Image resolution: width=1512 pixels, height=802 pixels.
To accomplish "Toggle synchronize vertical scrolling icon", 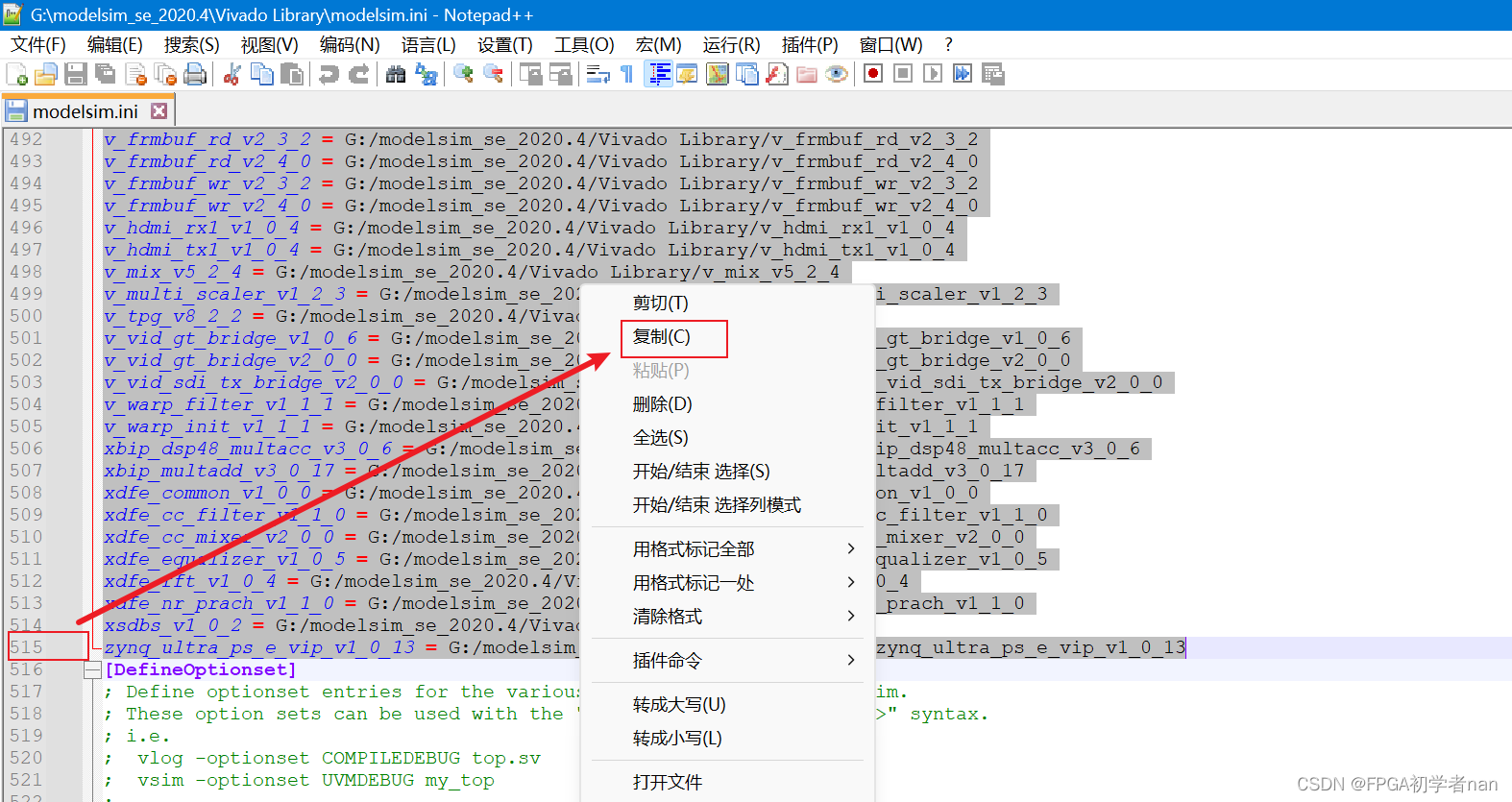I will tap(530, 74).
